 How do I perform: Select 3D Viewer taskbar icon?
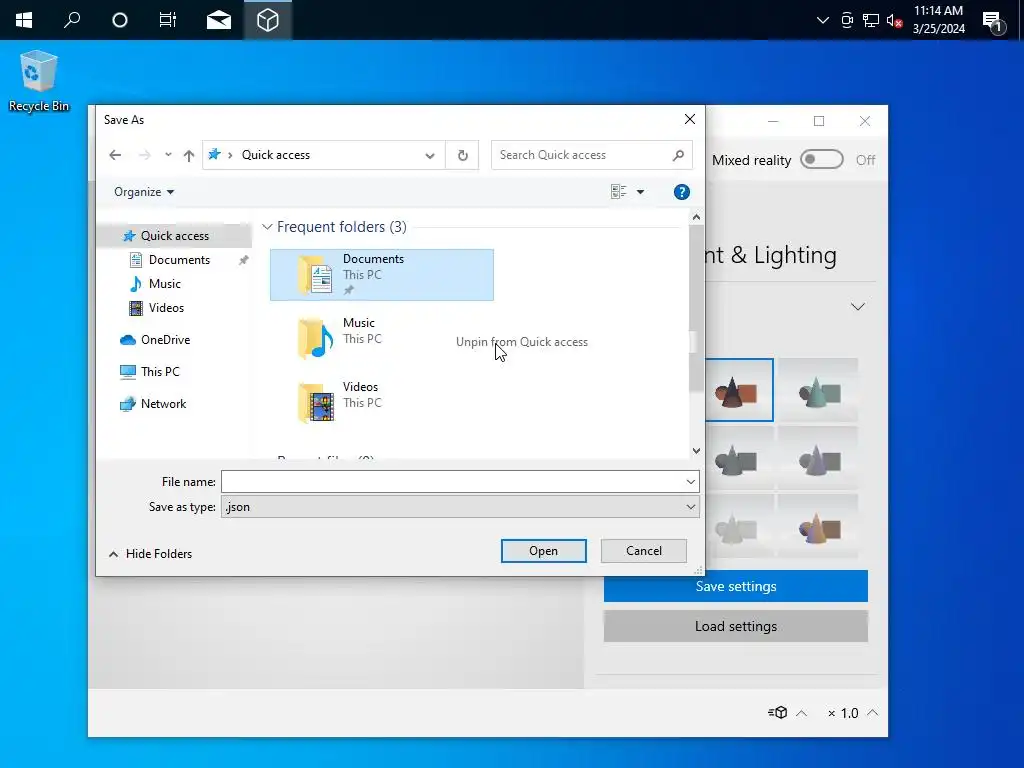[x=268, y=20]
